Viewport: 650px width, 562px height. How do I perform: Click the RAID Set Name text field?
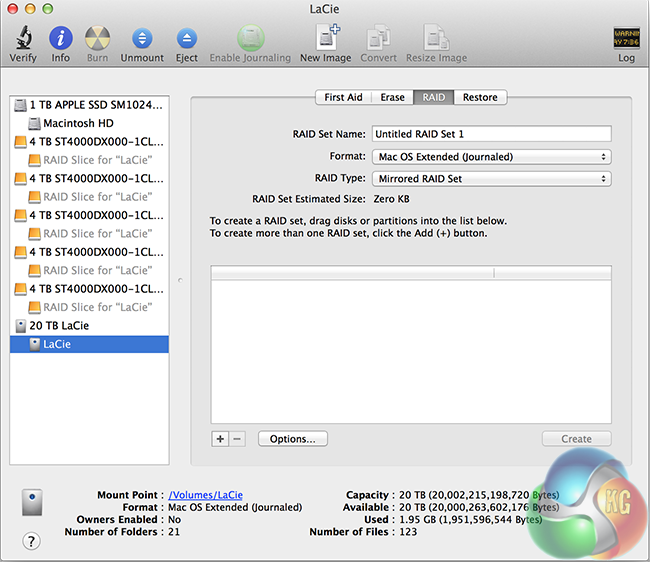490,134
